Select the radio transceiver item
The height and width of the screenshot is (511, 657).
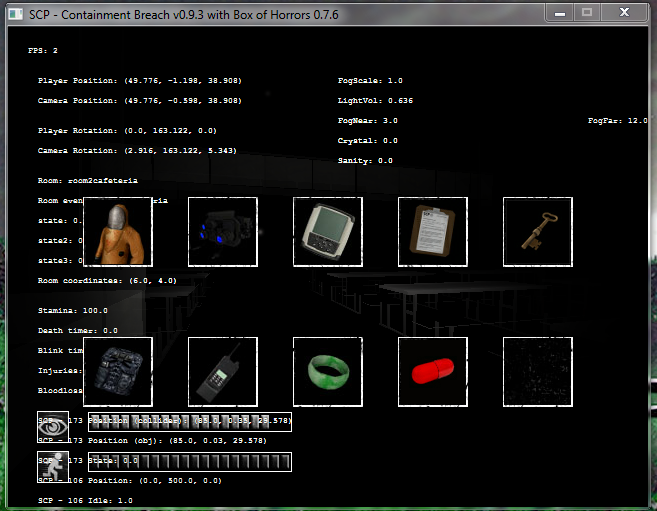pos(223,372)
